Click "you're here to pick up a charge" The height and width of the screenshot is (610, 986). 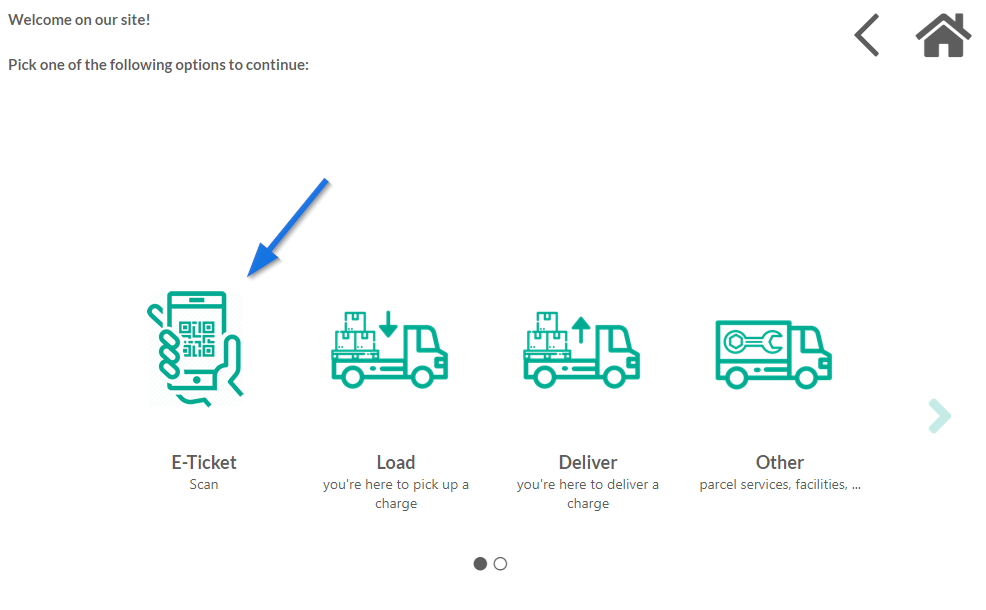(396, 494)
